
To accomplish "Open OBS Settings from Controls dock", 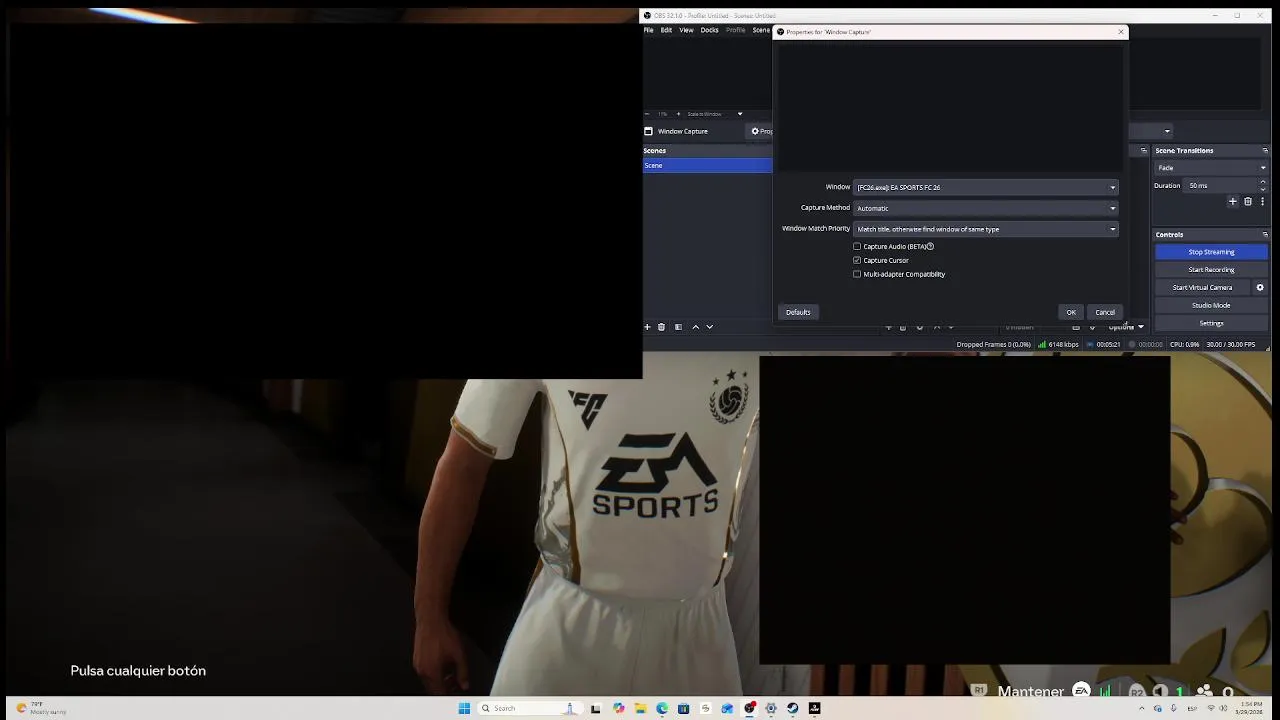I will tap(1211, 323).
